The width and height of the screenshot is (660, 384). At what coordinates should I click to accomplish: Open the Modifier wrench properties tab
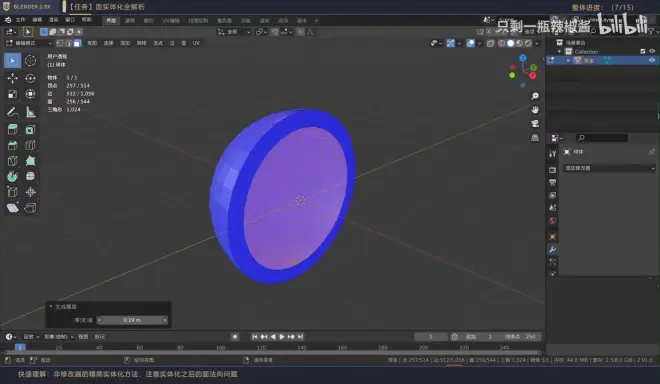click(x=553, y=250)
